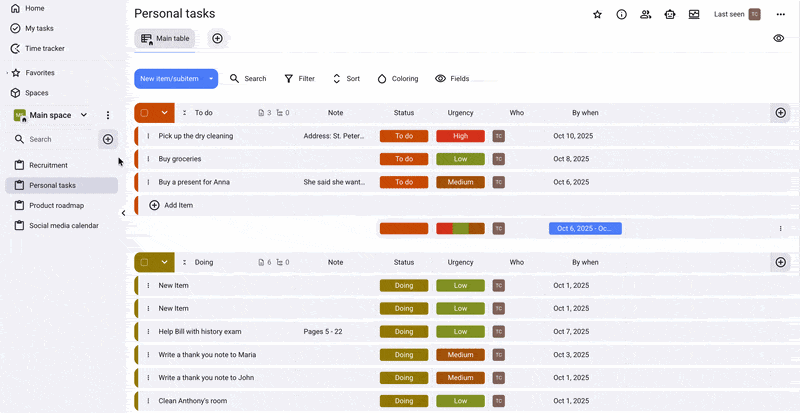Star the Personal tasks board as favorite
The image size is (800, 413).
(597, 14)
